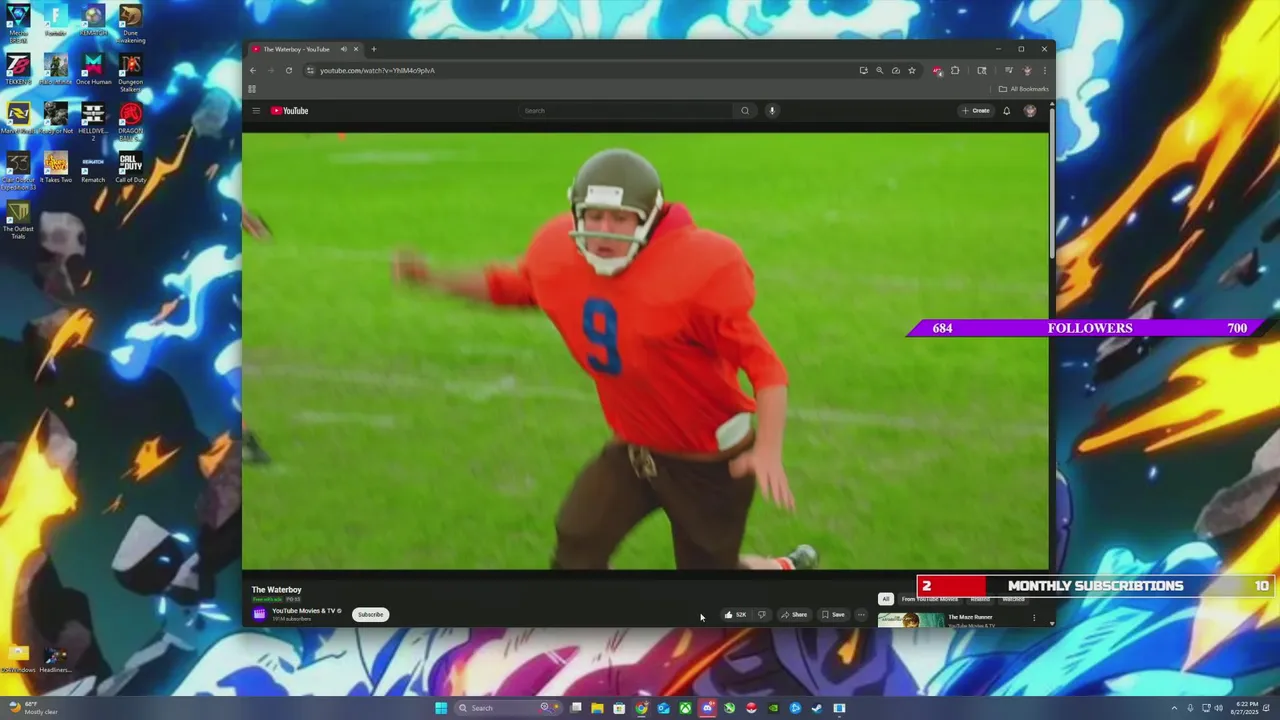Select the HELLDIVERS 2 desktop shortcut

pos(93,121)
